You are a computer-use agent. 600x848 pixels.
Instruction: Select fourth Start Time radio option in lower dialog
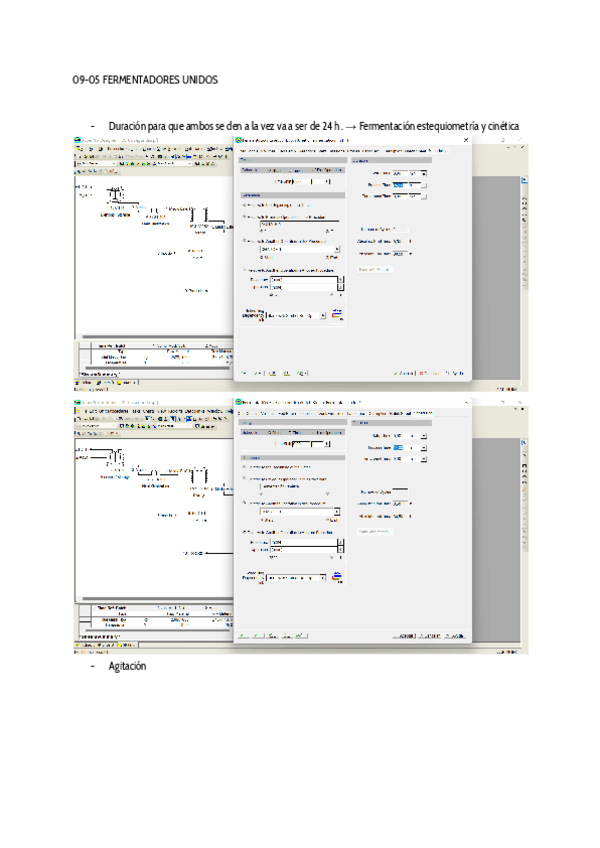tap(244, 532)
